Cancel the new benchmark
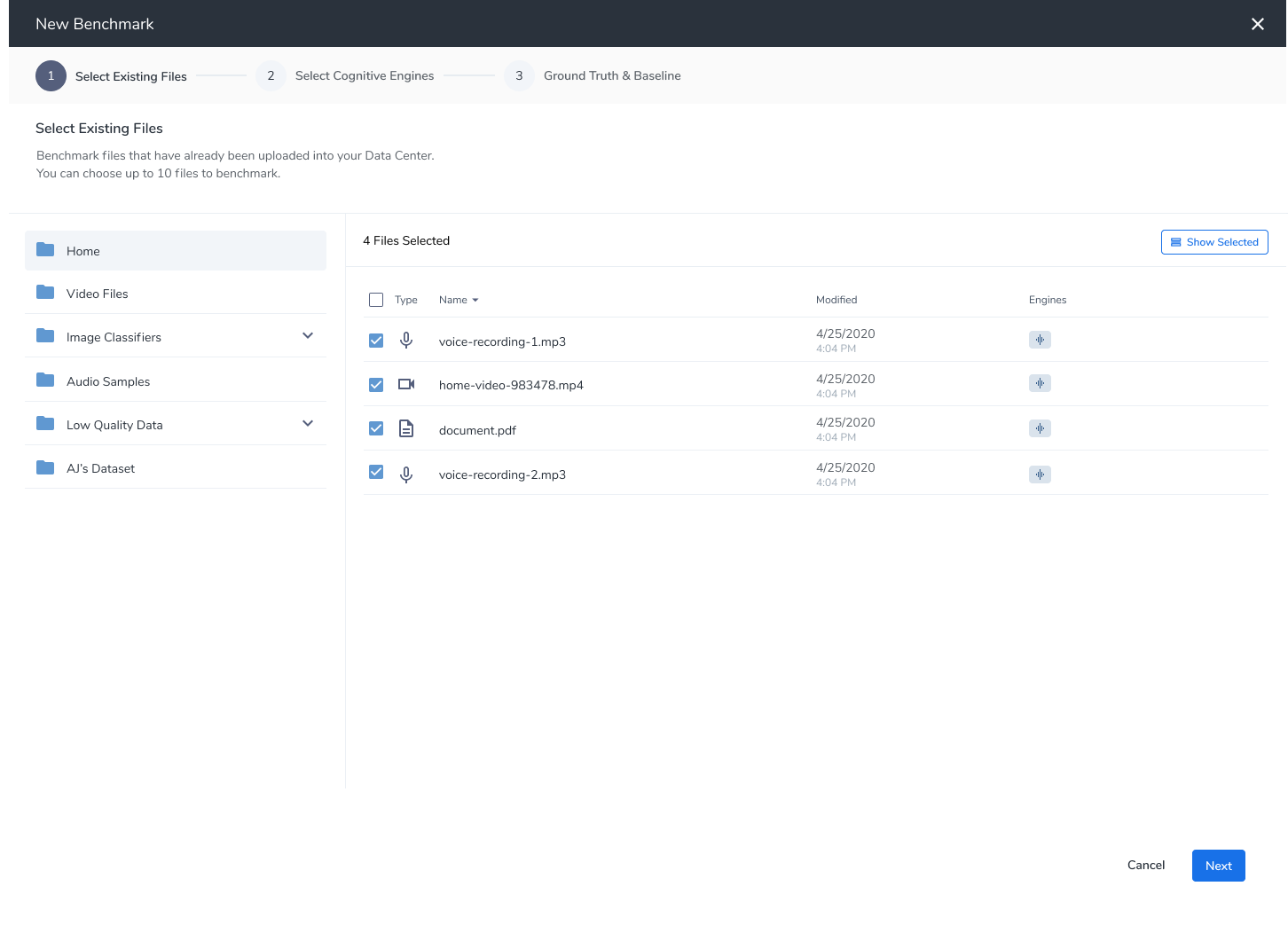This screenshot has width=1288, height=941. coord(1146,865)
